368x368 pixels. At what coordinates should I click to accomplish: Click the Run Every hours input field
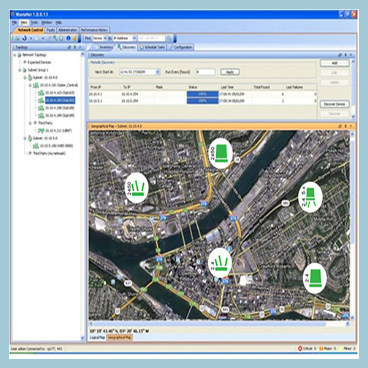coord(205,72)
